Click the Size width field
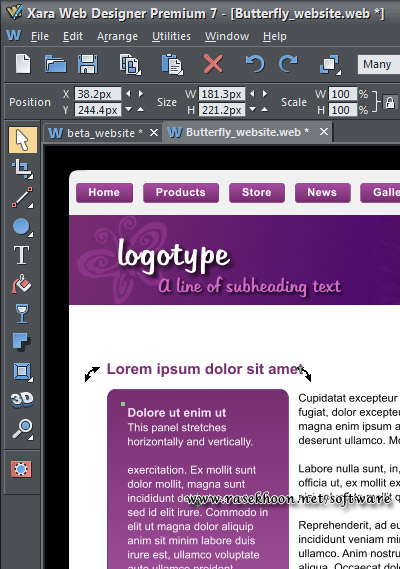 pos(221,94)
